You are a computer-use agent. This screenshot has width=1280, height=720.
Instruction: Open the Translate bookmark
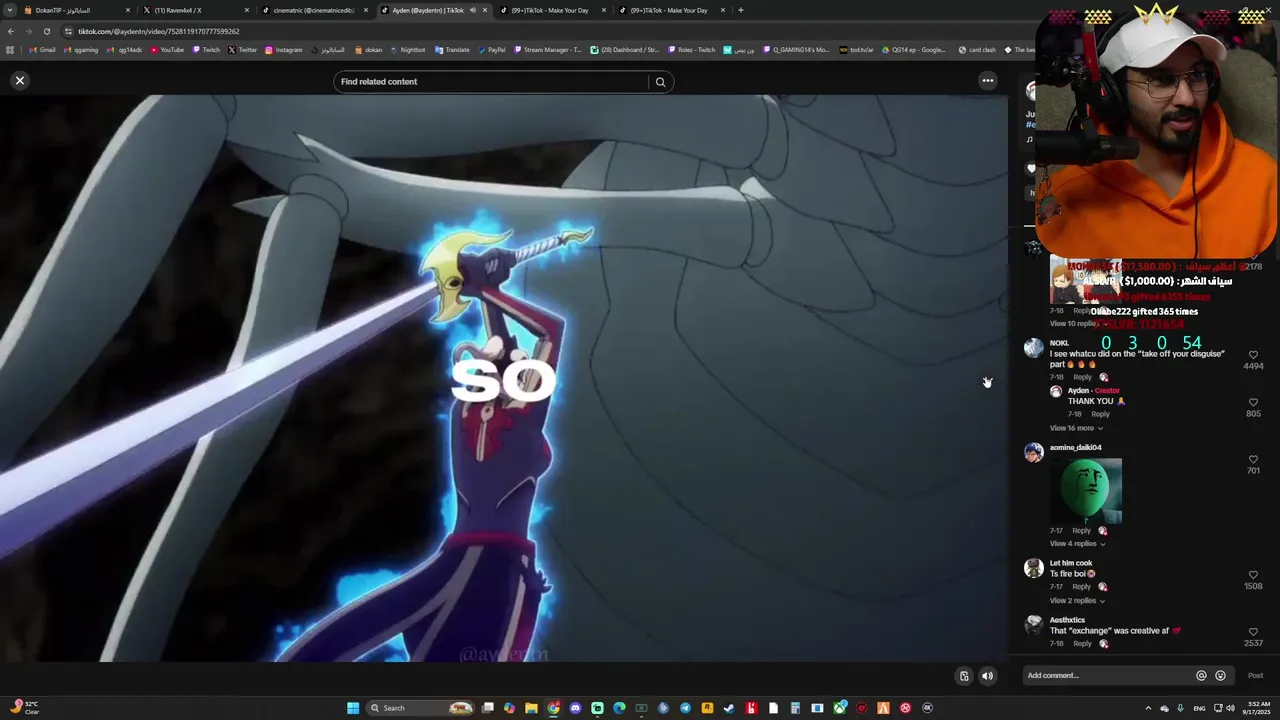452,50
